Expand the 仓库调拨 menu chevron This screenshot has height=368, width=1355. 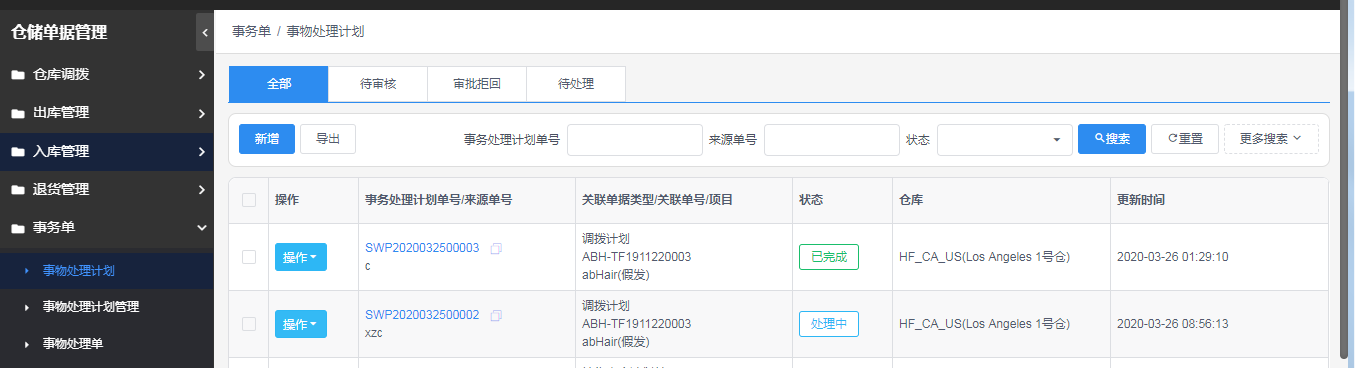(x=201, y=75)
